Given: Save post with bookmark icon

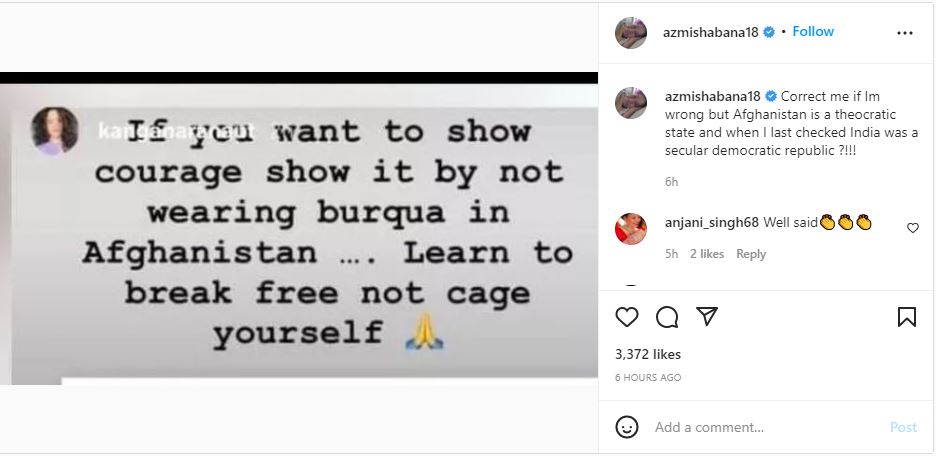Looking at the screenshot, I should point(907,317).
